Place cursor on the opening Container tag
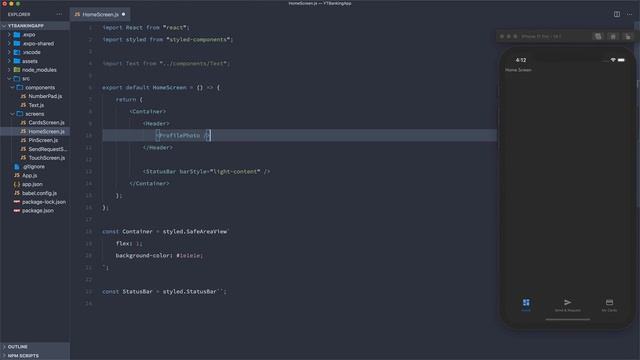640x360 pixels. coord(148,111)
